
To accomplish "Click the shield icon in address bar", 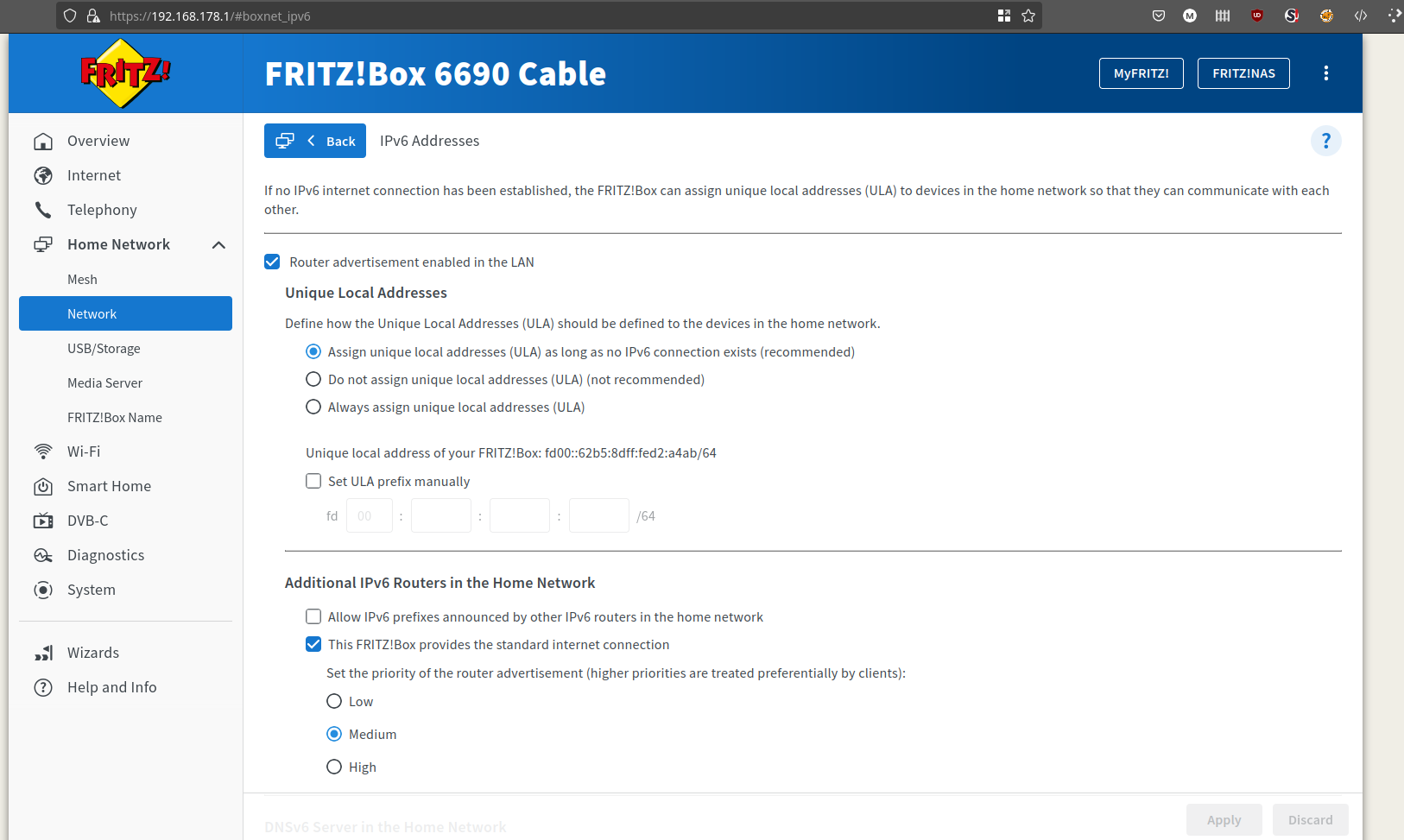I will click(70, 16).
